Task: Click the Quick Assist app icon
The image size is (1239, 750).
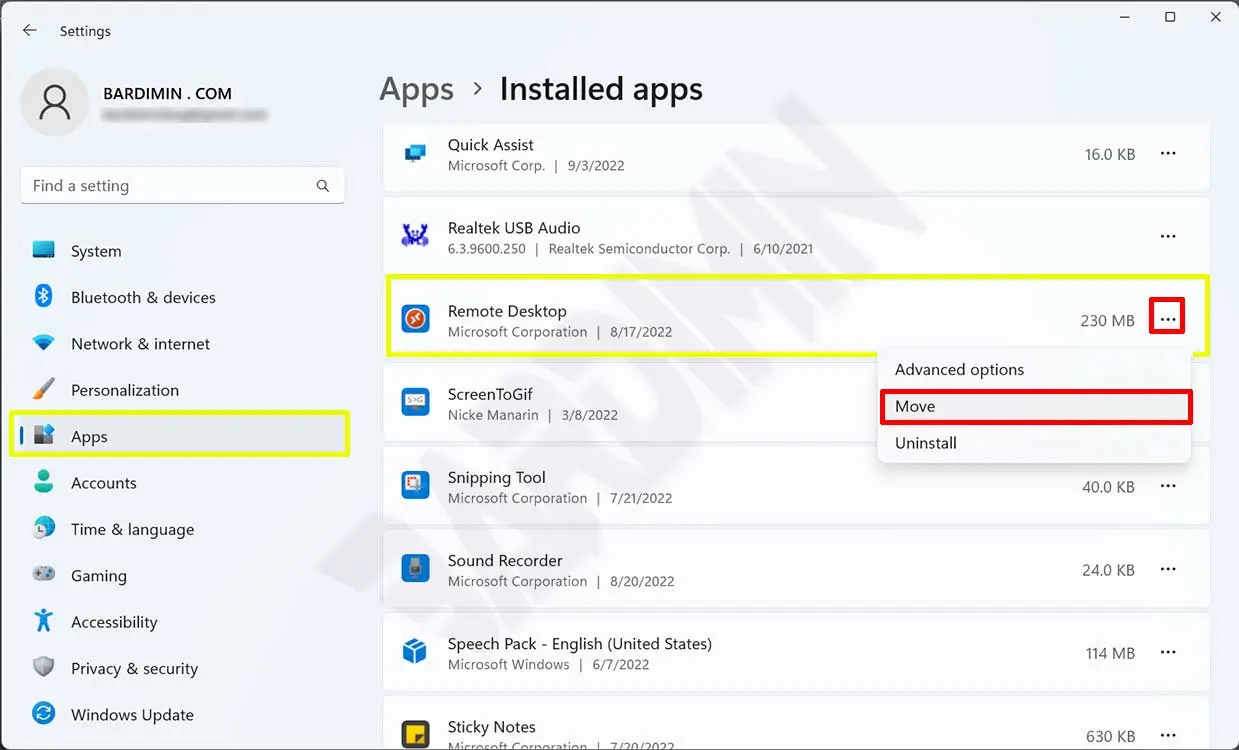Action: 415,154
